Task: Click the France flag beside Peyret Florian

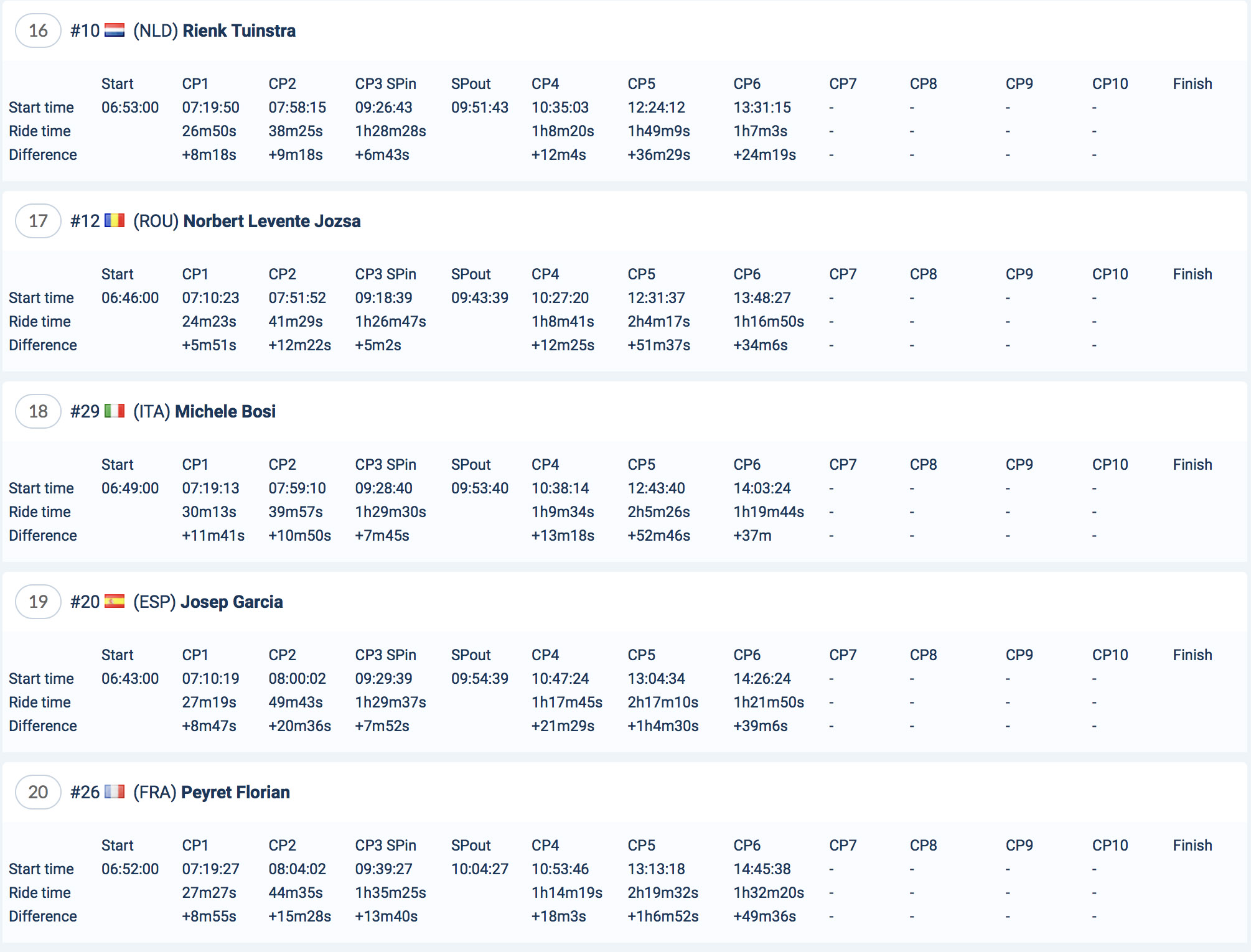Action: tap(114, 792)
